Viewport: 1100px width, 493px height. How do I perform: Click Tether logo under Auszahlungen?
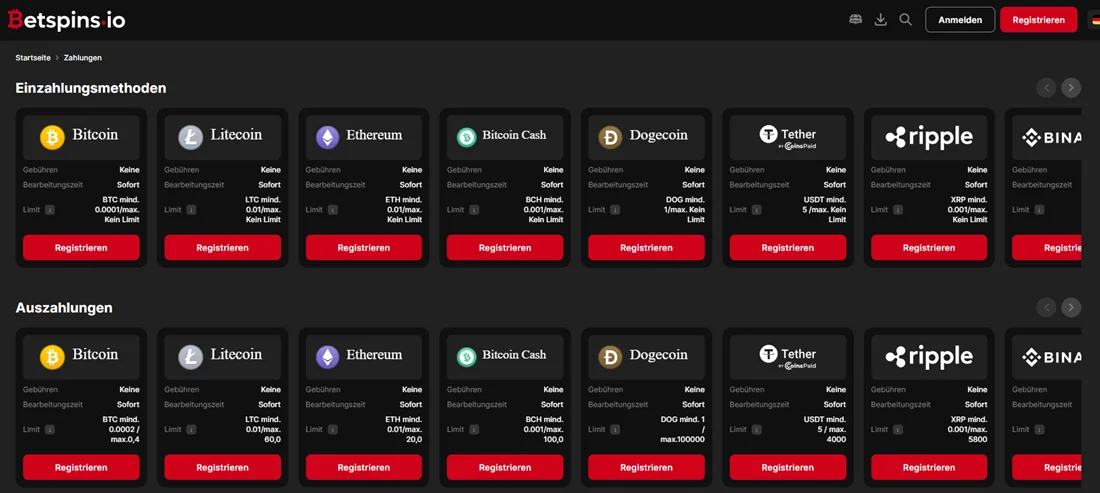pos(788,356)
